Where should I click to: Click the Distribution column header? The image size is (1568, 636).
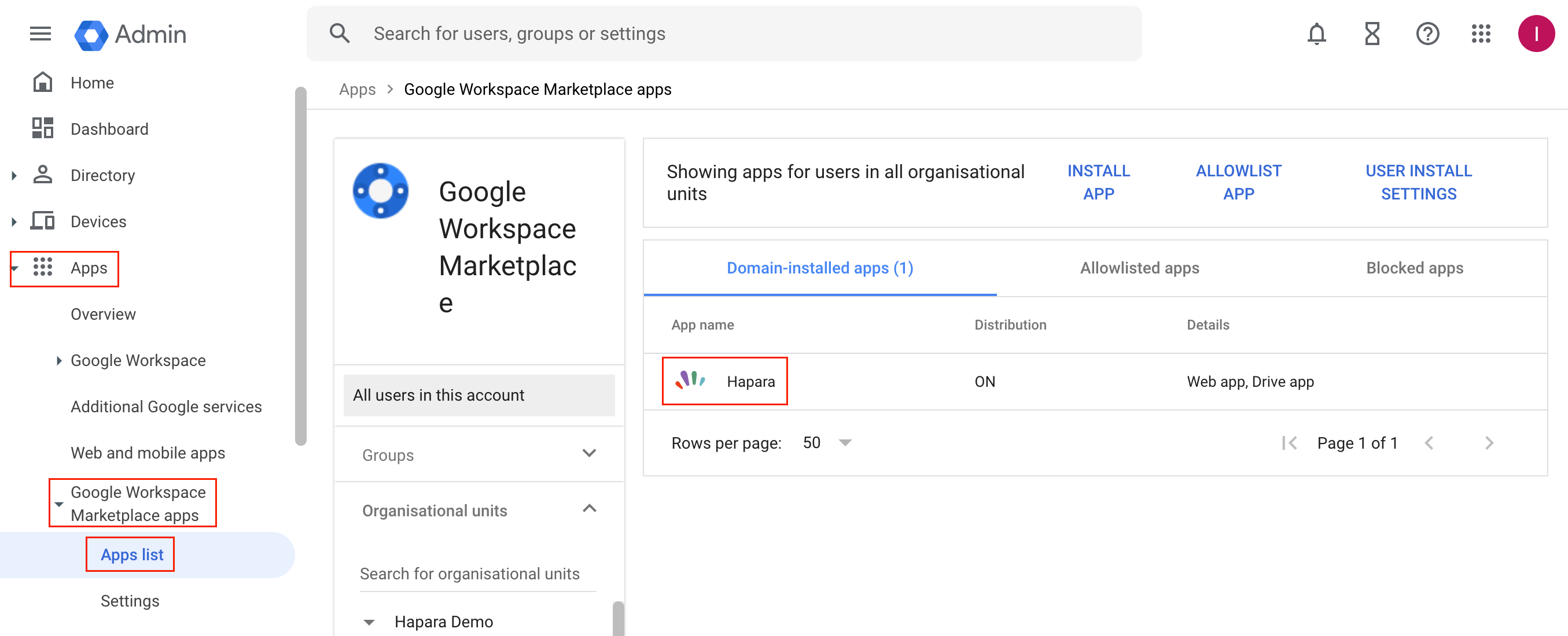pyautogui.click(x=1010, y=325)
